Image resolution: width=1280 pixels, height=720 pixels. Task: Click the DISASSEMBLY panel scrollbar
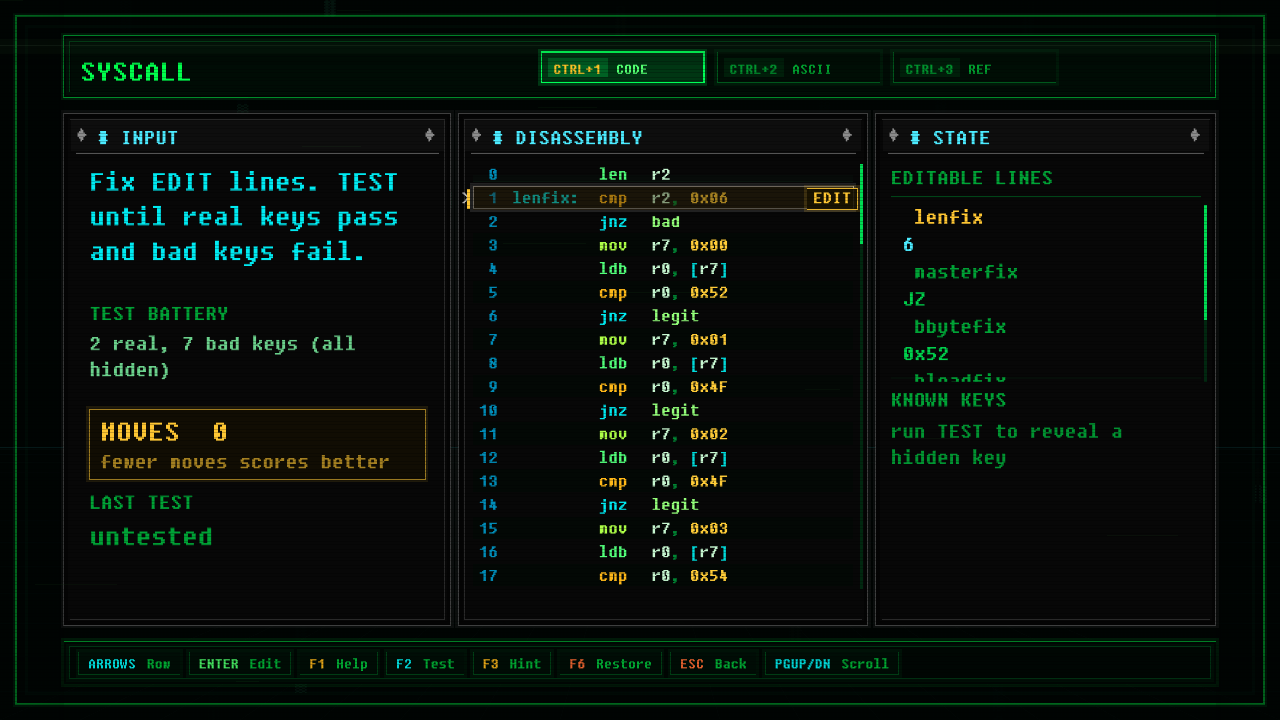pos(861,375)
